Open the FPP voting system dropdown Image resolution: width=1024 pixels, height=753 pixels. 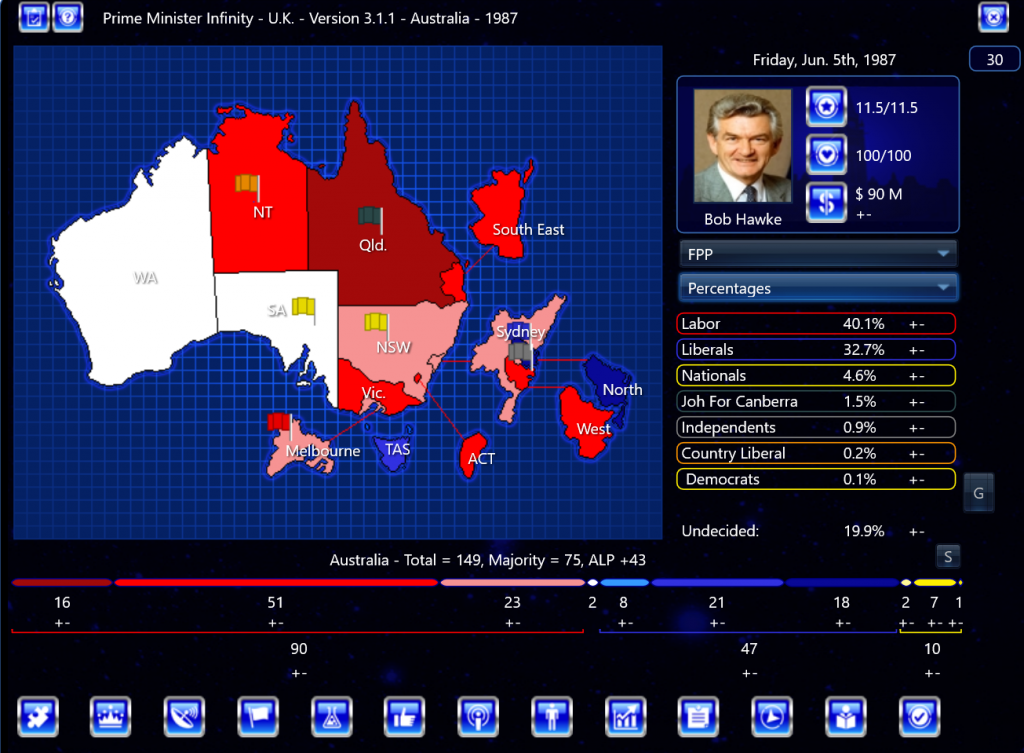(x=817, y=253)
